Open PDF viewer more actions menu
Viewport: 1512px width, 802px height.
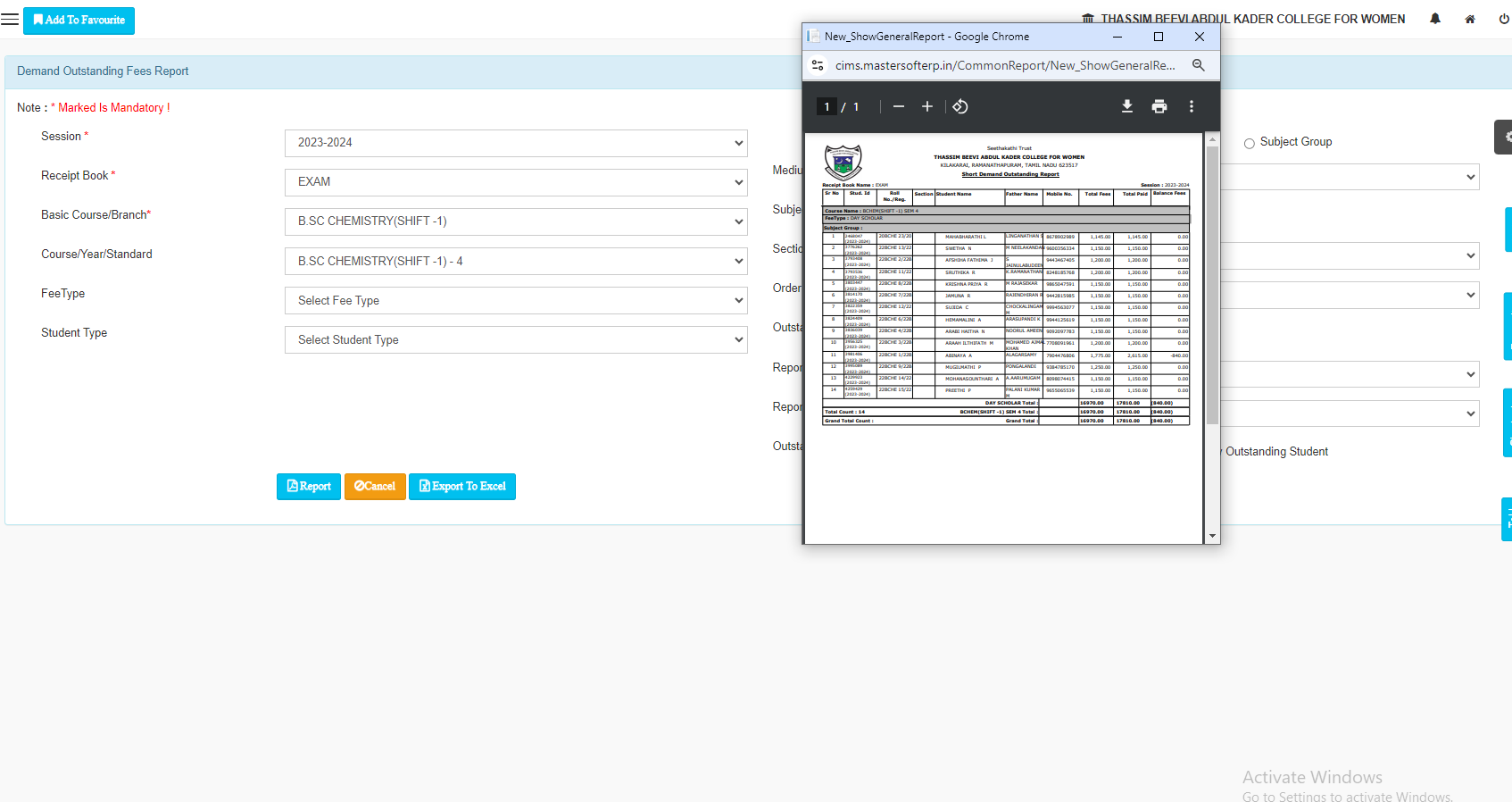[x=1192, y=106]
